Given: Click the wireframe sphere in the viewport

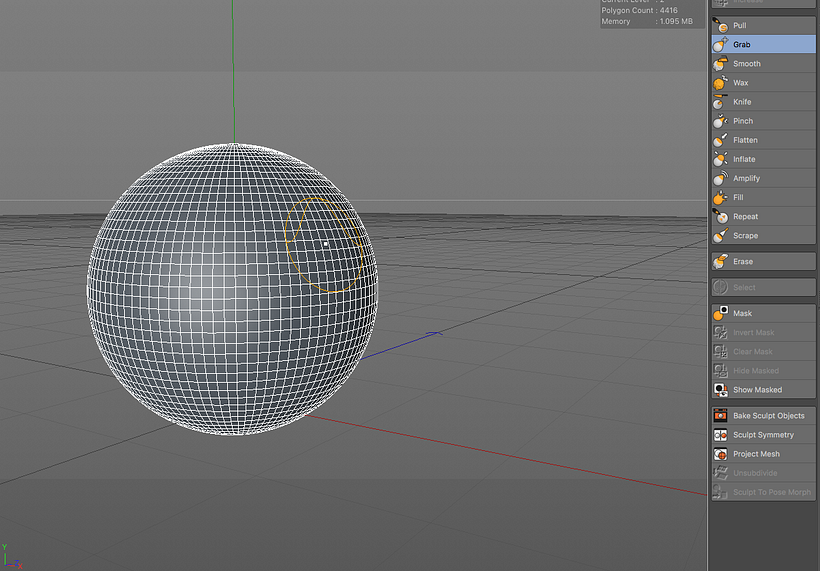Looking at the screenshot, I should tap(232, 289).
